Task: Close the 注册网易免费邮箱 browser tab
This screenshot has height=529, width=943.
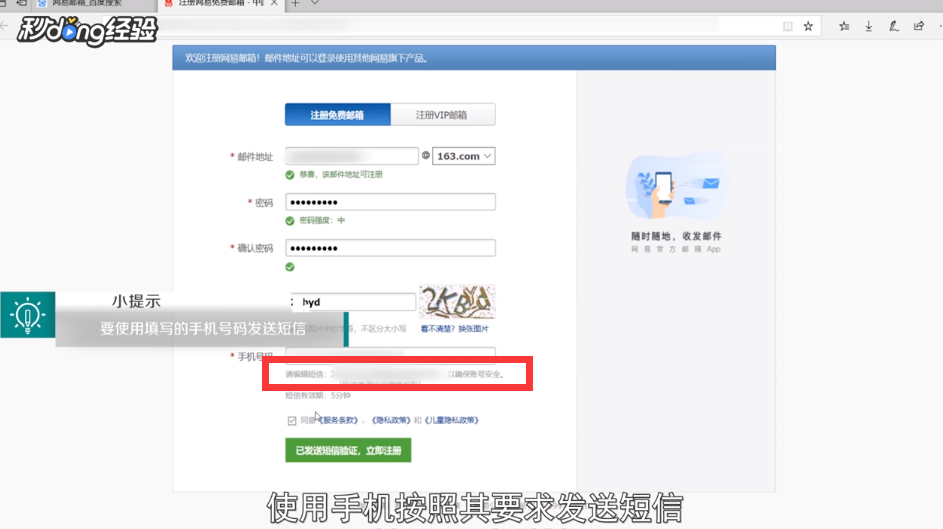Action: click(274, 3)
